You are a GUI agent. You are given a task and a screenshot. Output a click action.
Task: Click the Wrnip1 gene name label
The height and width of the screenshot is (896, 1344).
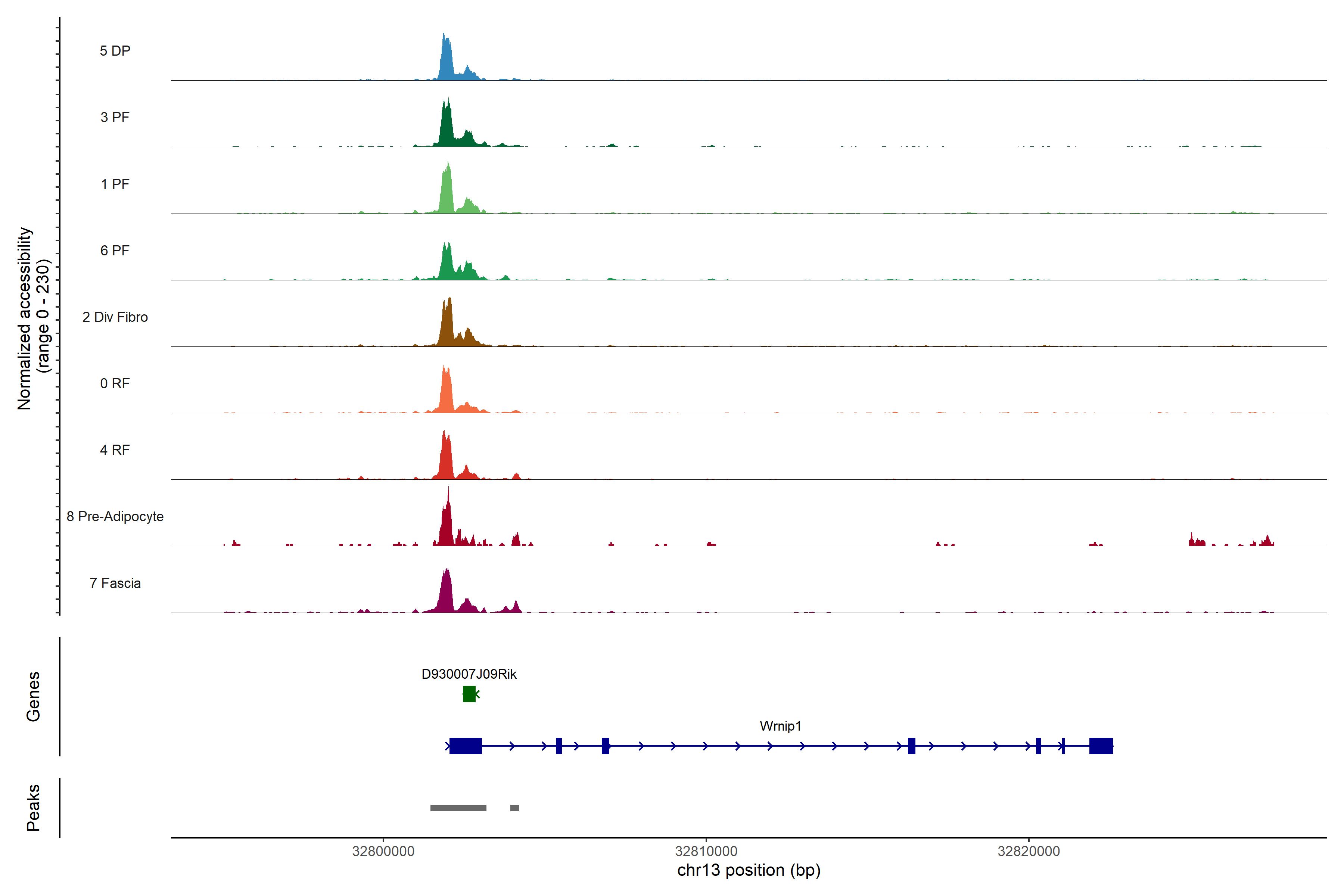tap(780, 726)
